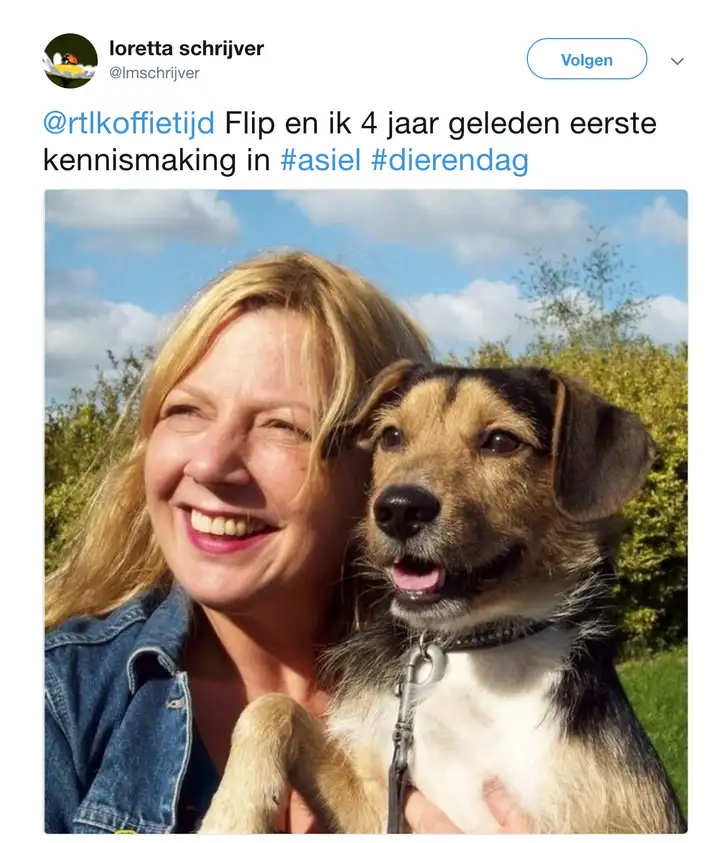The image size is (728, 843).
Task: Select the tweet text about Flip
Action: point(349,141)
